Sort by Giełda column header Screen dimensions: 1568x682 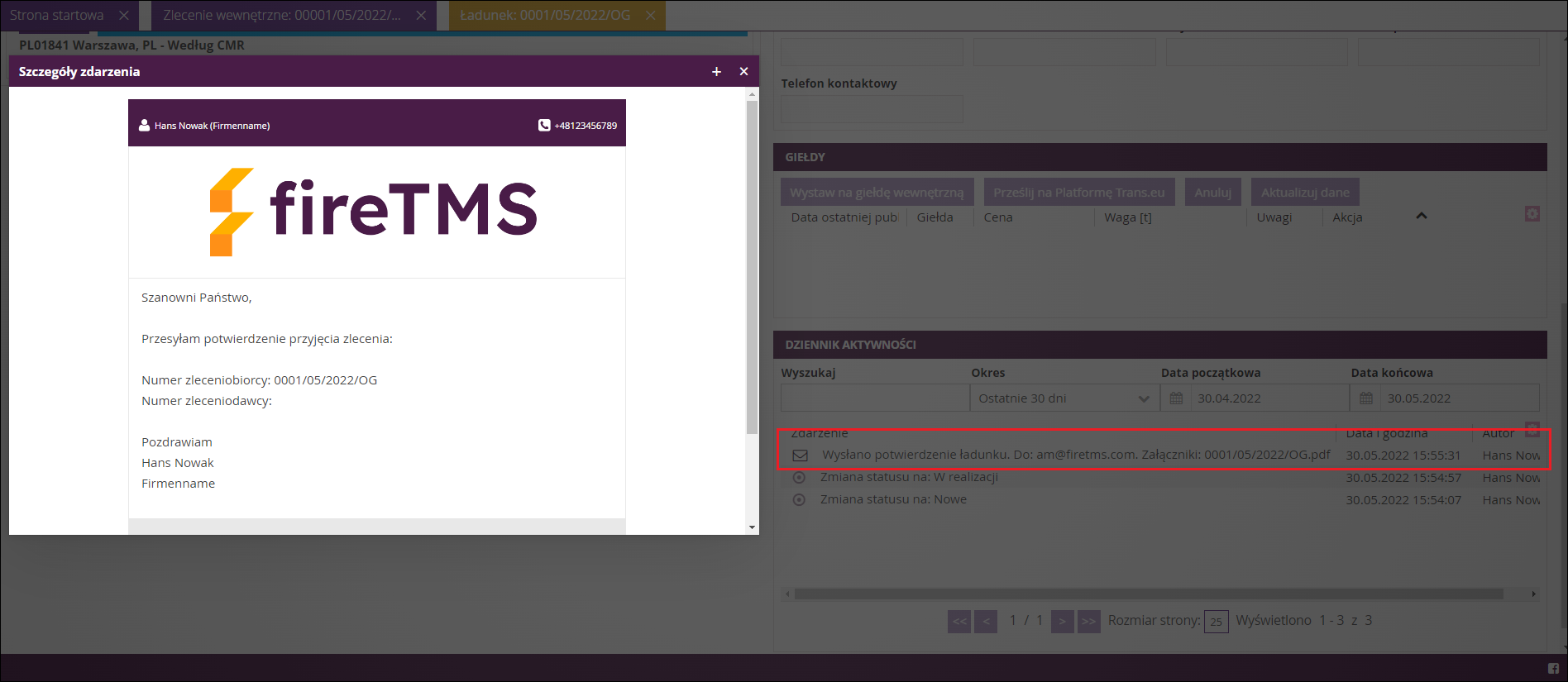(x=935, y=217)
